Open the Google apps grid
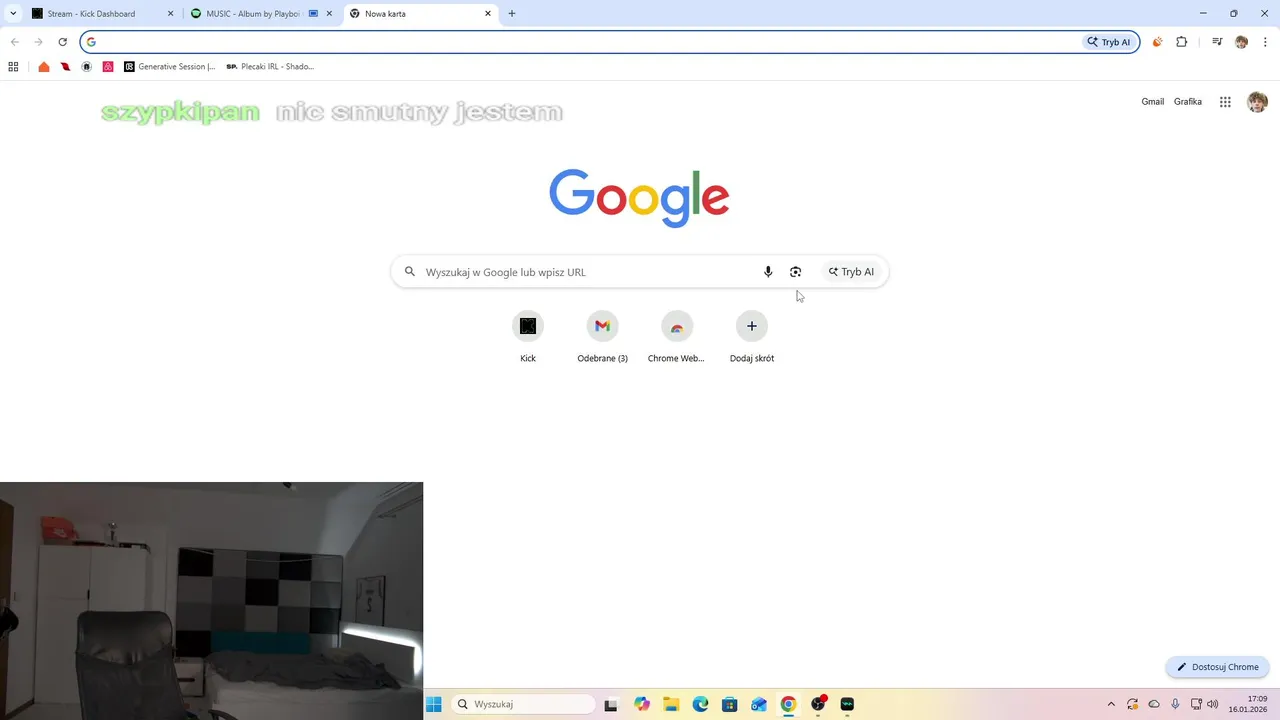The width and height of the screenshot is (1280, 720). click(1225, 102)
